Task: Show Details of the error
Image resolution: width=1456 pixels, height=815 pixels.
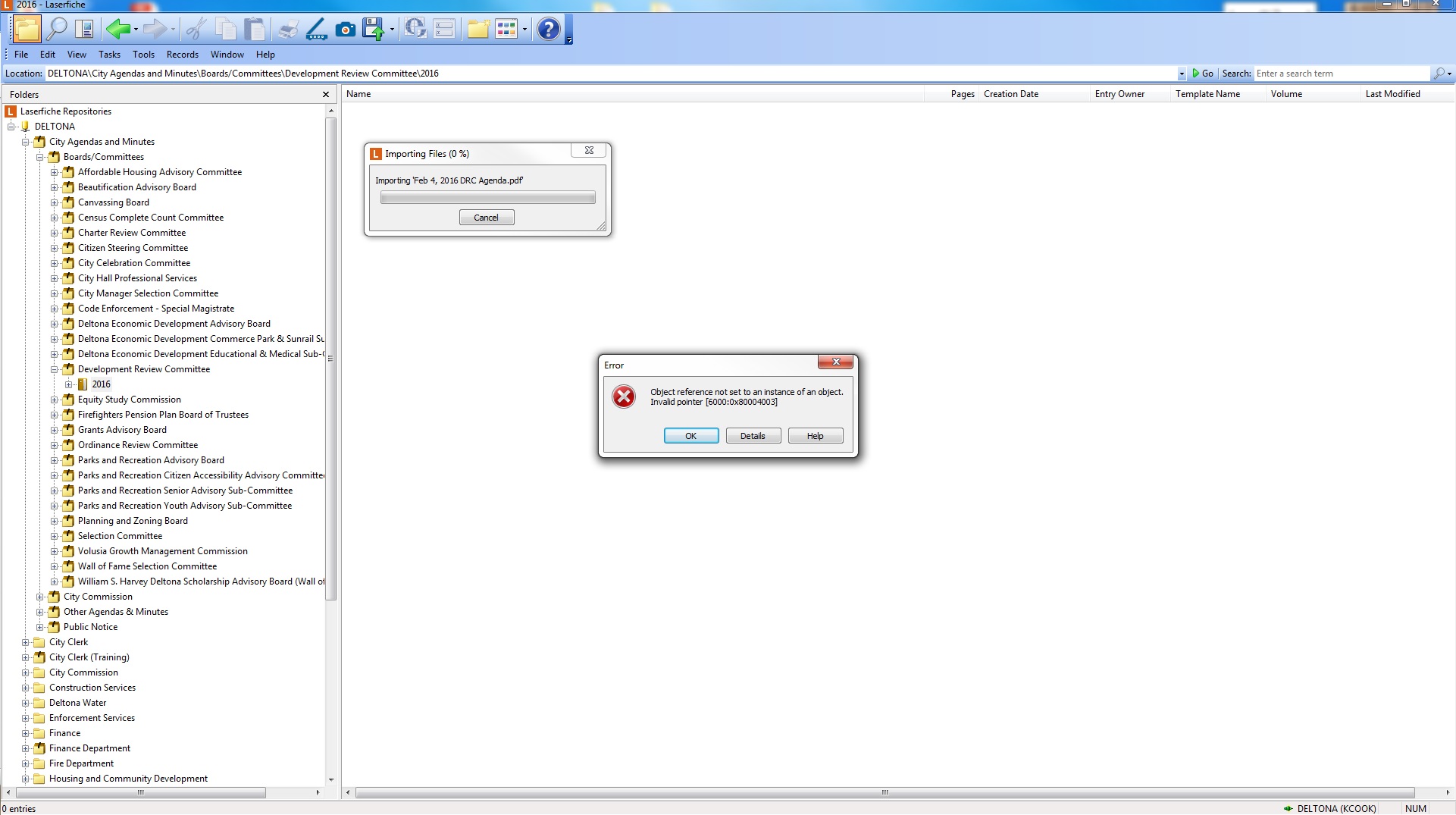Action: point(753,436)
